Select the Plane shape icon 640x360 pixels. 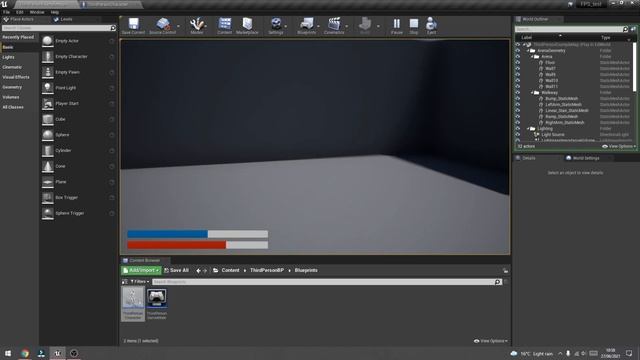click(x=48, y=182)
